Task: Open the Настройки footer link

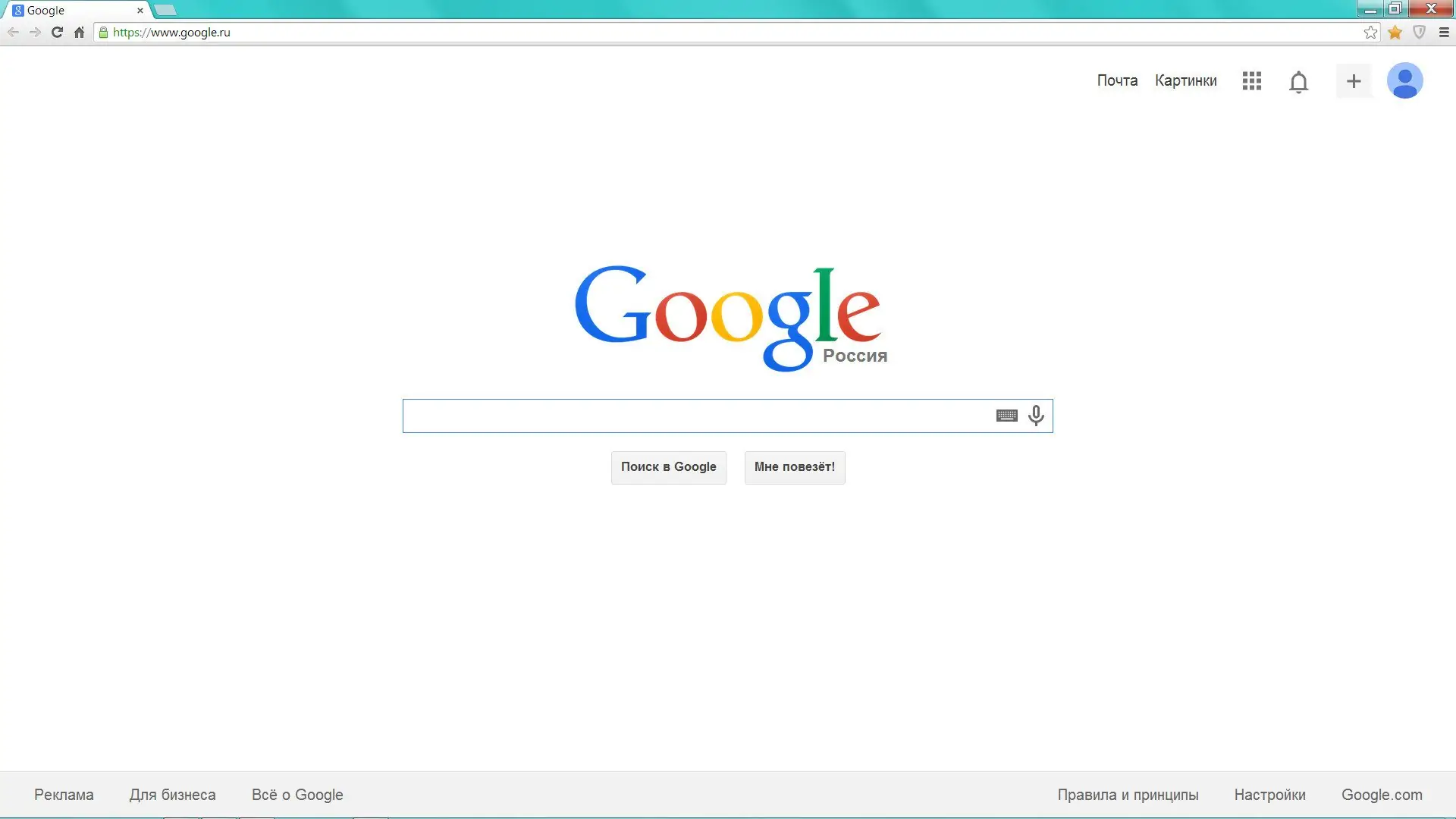Action: 1270,795
